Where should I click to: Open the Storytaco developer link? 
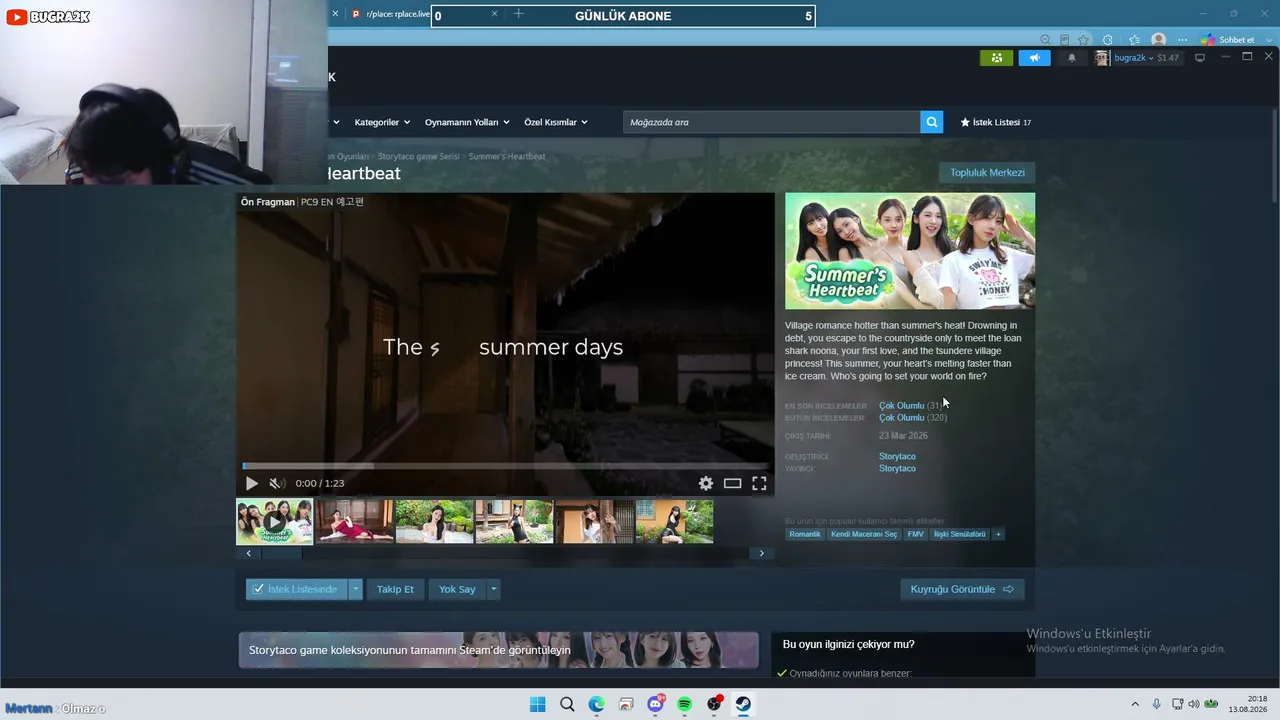pos(897,456)
